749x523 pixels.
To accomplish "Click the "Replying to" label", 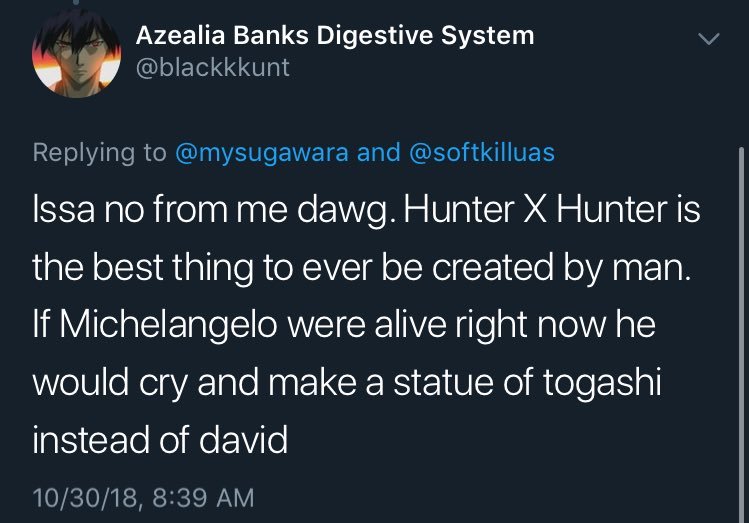I will coord(100,153).
